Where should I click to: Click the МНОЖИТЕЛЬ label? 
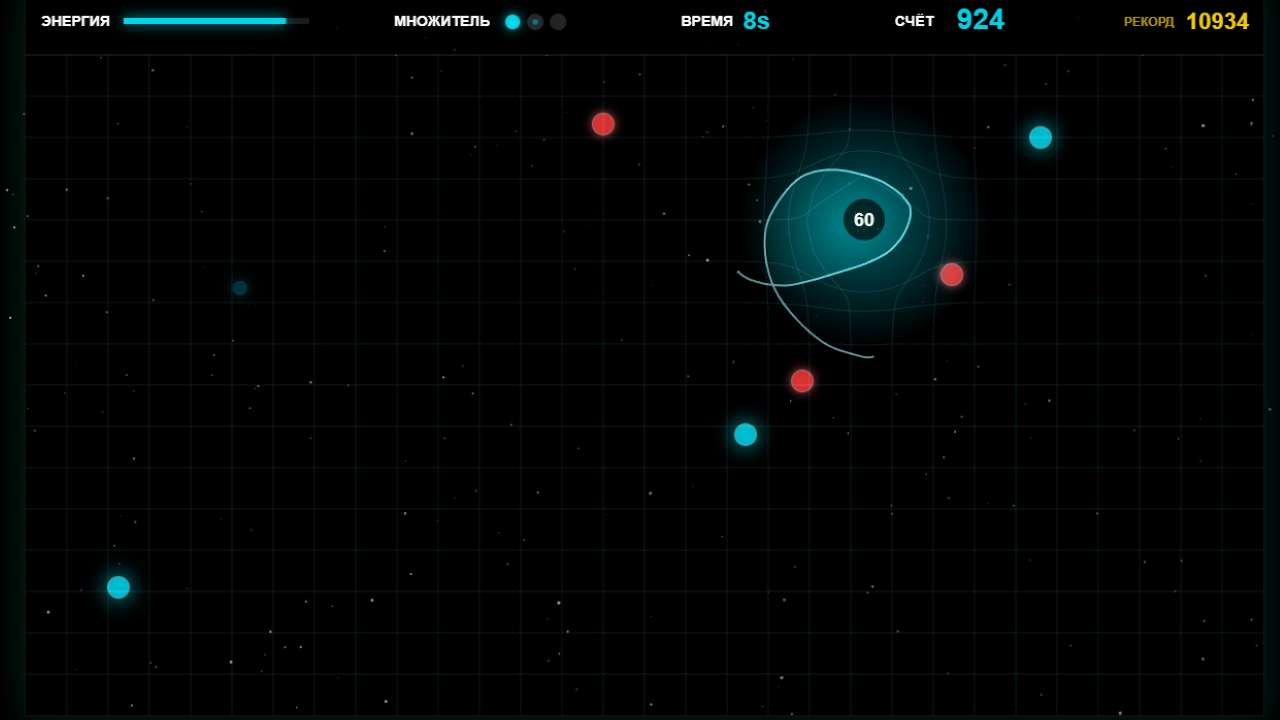pyautogui.click(x=441, y=20)
